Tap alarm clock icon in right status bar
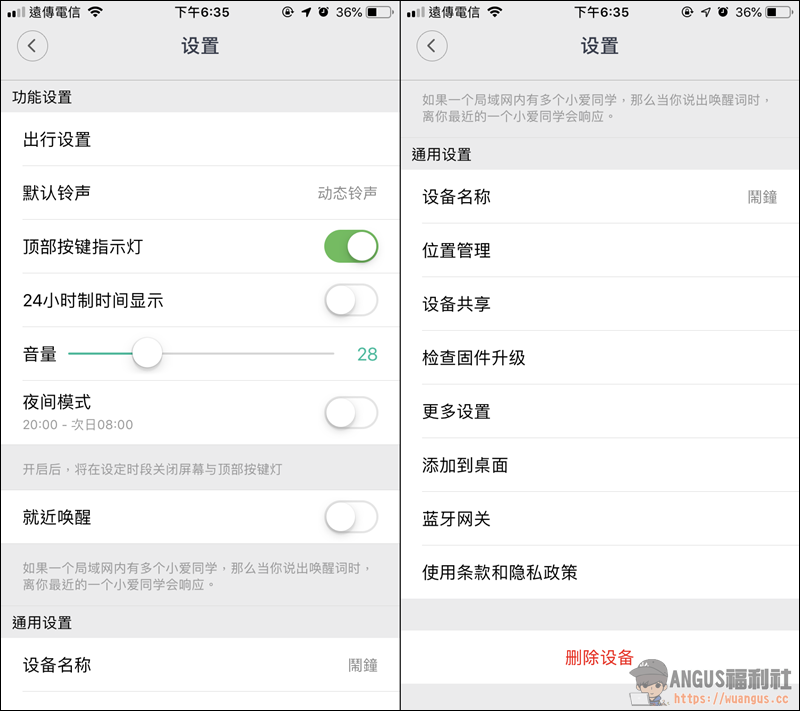Image resolution: width=800 pixels, height=711 pixels. (x=722, y=12)
